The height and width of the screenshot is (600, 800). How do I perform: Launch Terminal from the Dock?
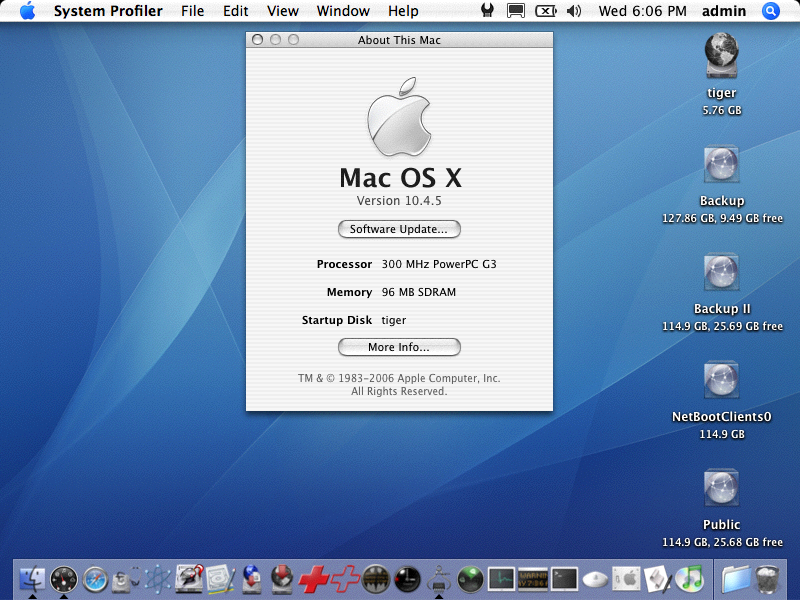click(x=564, y=580)
